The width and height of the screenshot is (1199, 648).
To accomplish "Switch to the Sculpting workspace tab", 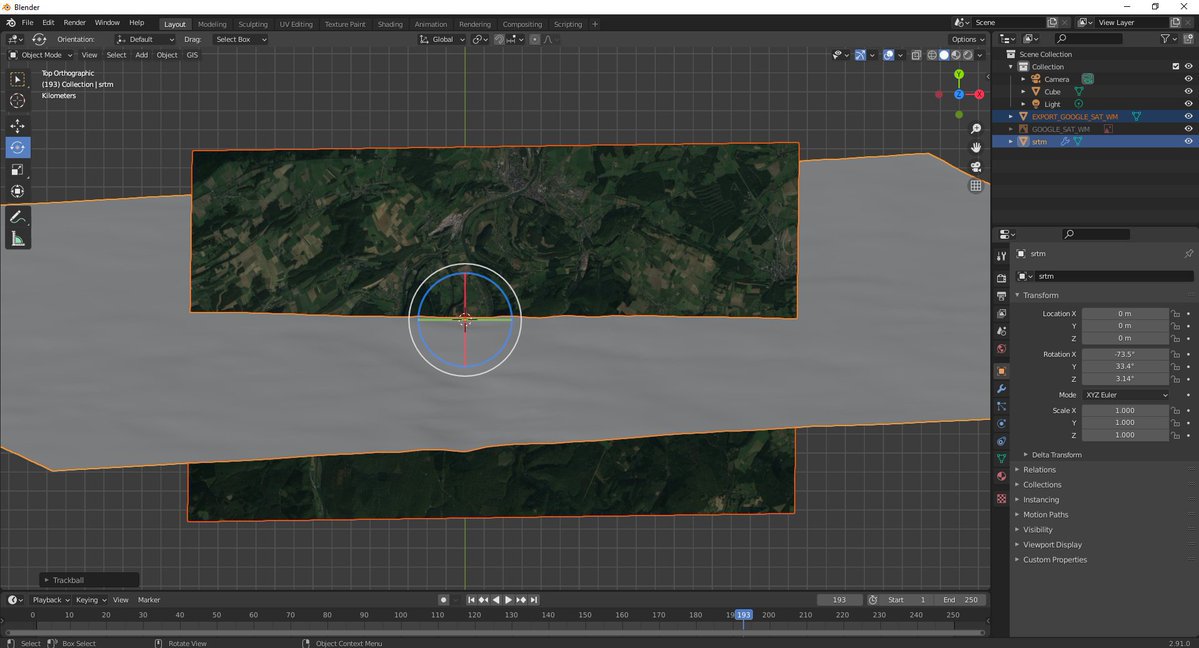I will (x=252, y=23).
